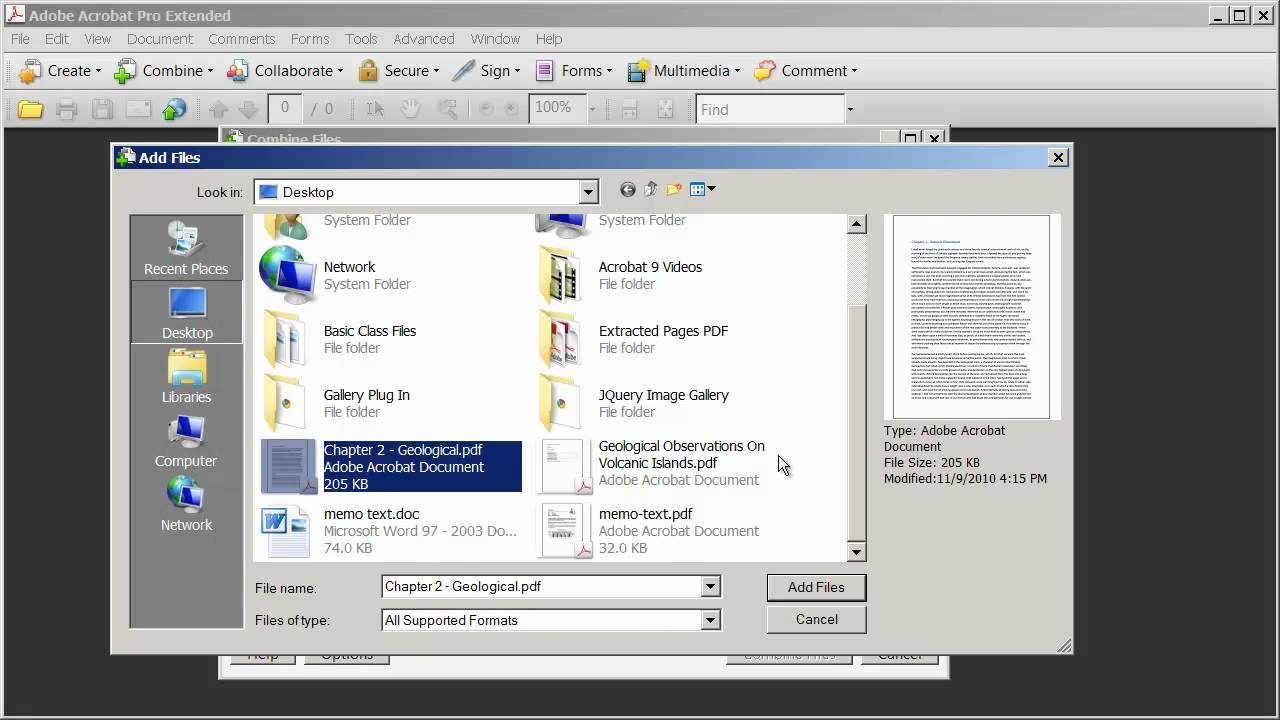This screenshot has width=1280, height=720.
Task: Click in the Find search field
Action: click(x=770, y=109)
